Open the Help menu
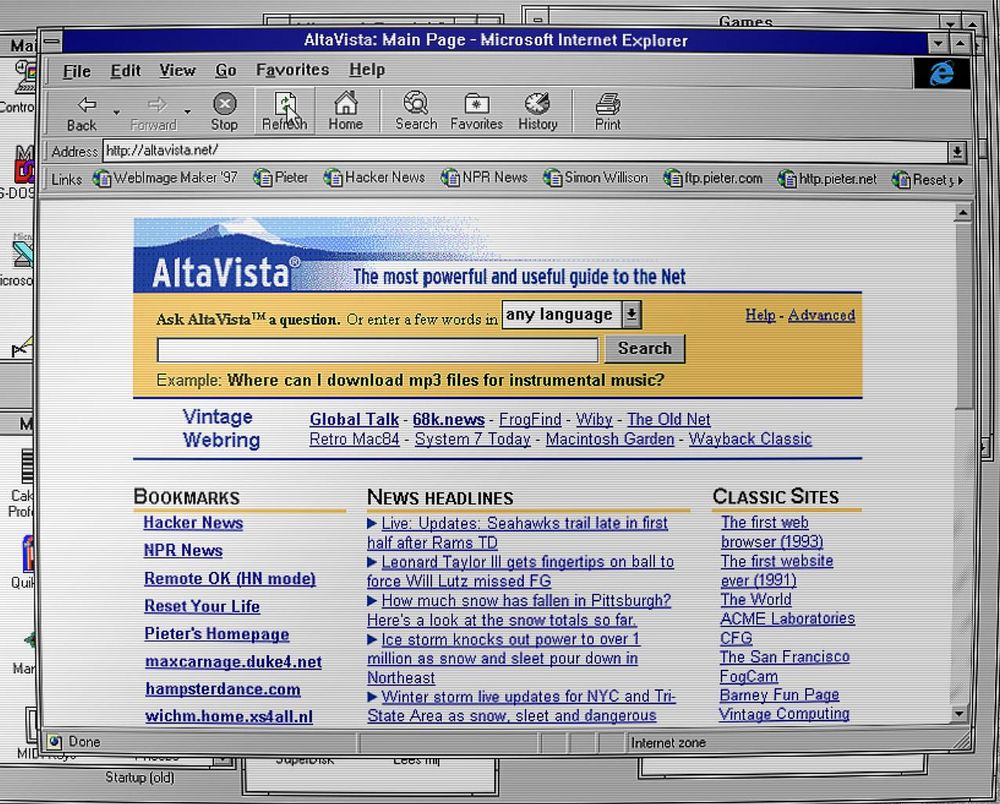The height and width of the screenshot is (804, 1000). pyautogui.click(x=367, y=69)
